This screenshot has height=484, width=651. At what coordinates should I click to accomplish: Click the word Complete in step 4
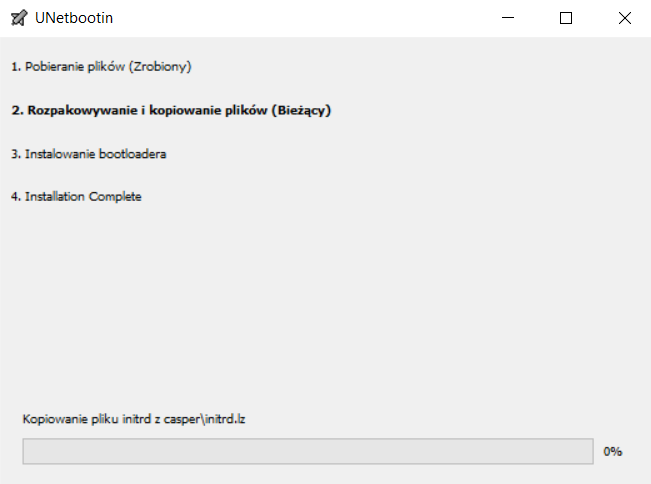tap(115, 196)
